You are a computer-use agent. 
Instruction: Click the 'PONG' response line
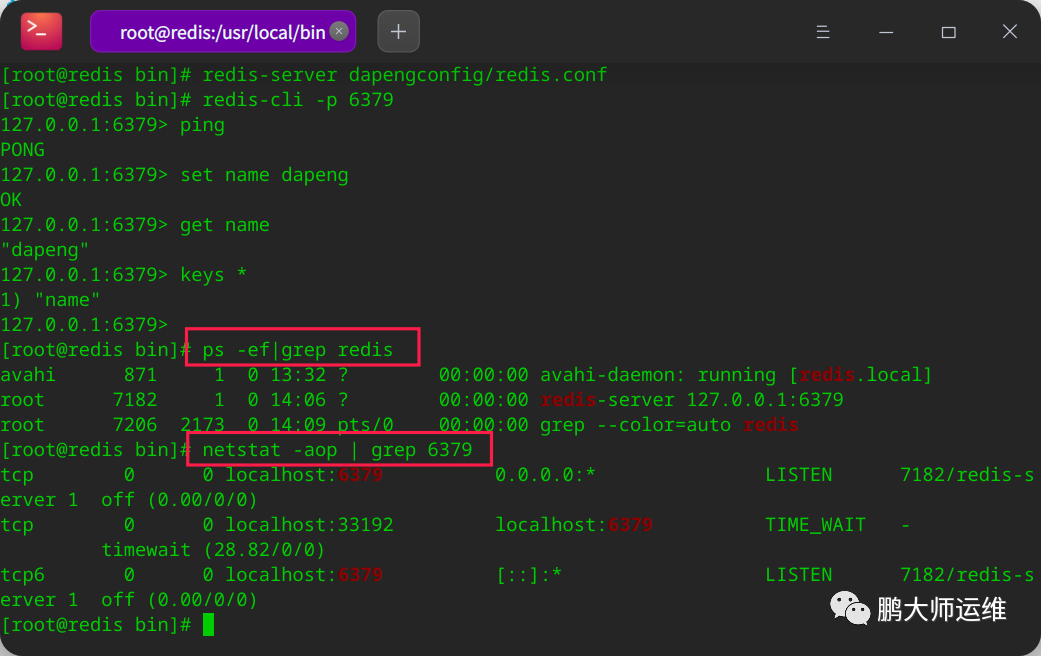[x=23, y=150]
